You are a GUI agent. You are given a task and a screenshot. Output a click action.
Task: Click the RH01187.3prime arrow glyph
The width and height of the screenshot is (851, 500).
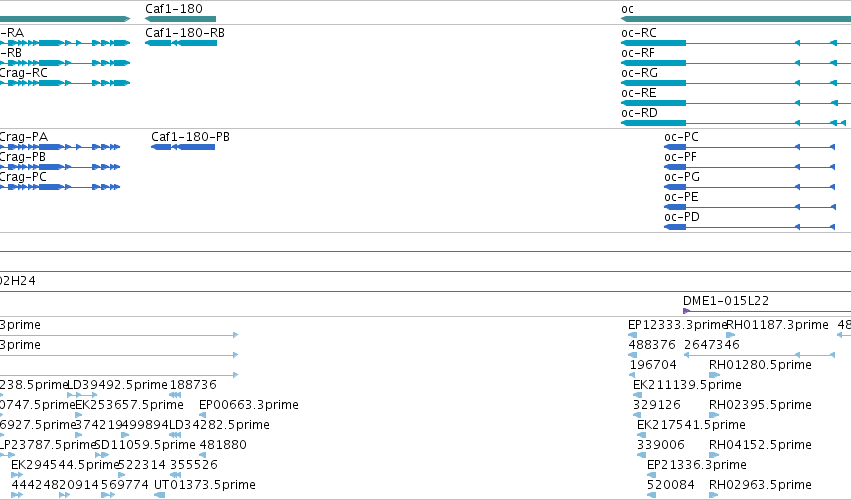click(x=731, y=335)
